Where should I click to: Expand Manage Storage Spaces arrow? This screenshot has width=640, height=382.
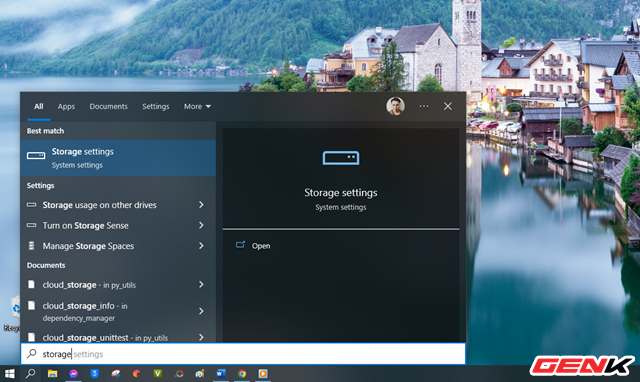click(201, 246)
